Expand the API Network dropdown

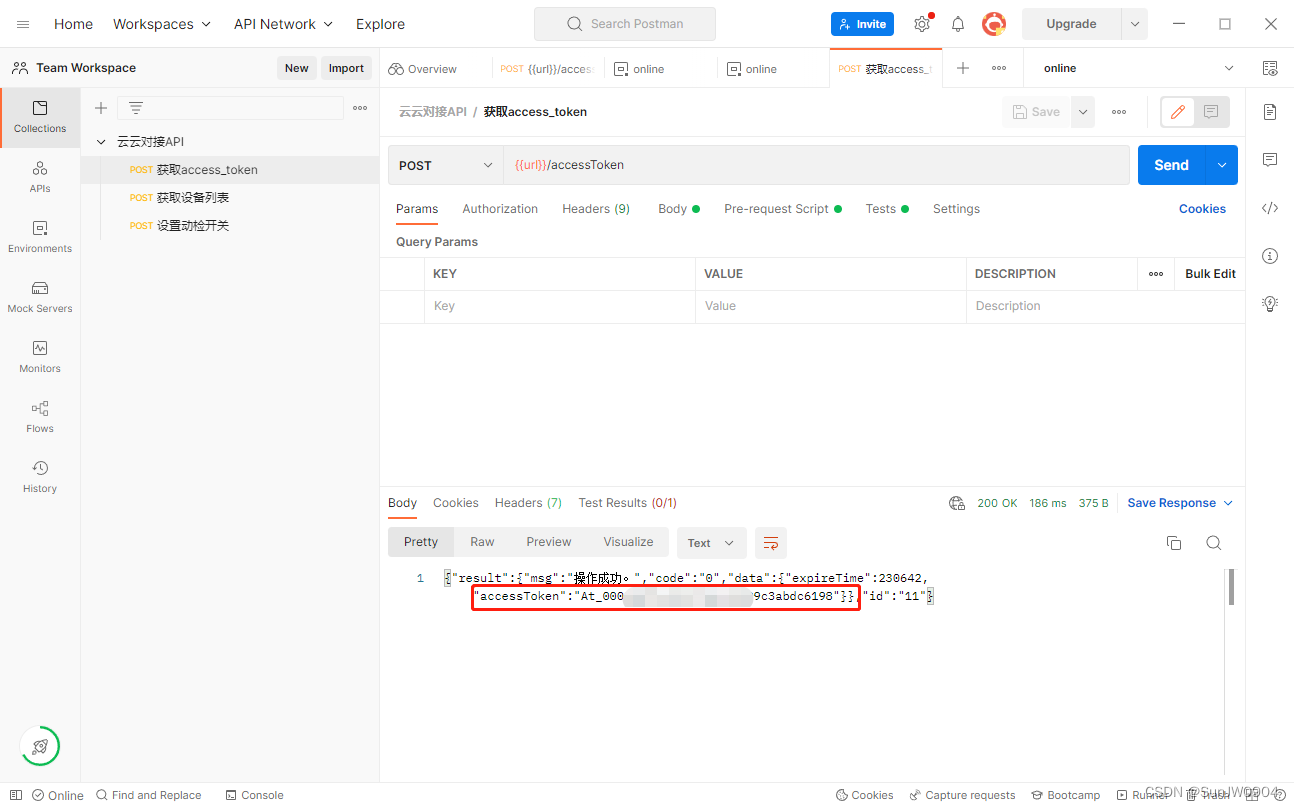283,24
